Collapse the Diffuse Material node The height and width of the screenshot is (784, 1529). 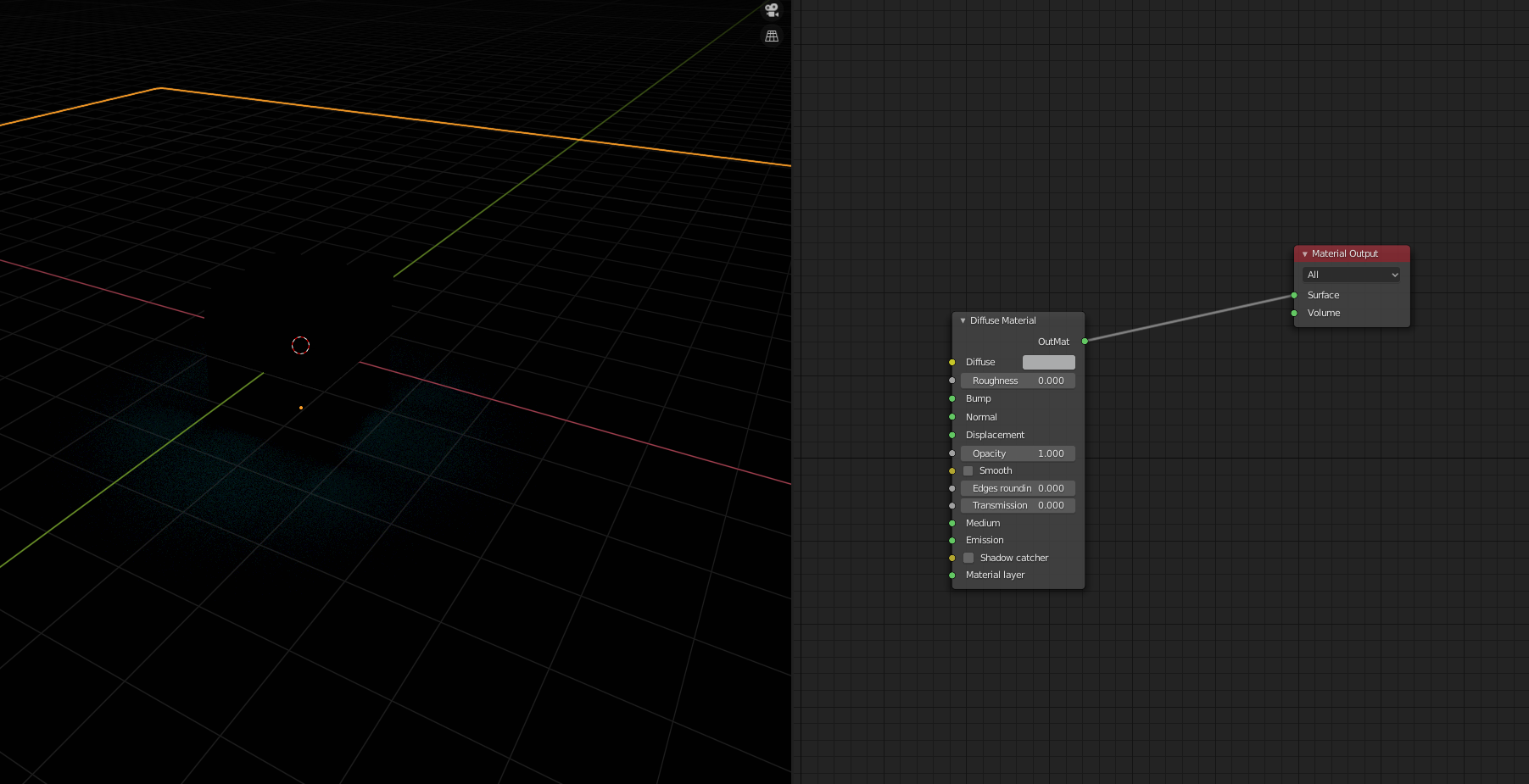963,320
